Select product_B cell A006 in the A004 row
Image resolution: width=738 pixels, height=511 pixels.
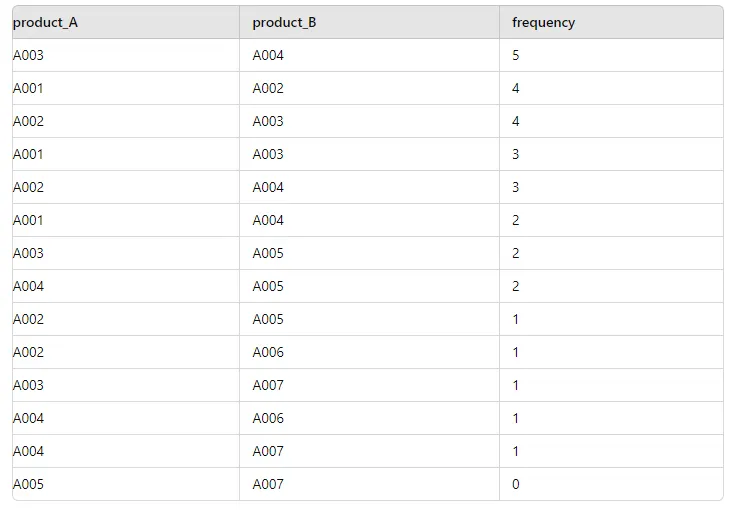click(x=268, y=418)
